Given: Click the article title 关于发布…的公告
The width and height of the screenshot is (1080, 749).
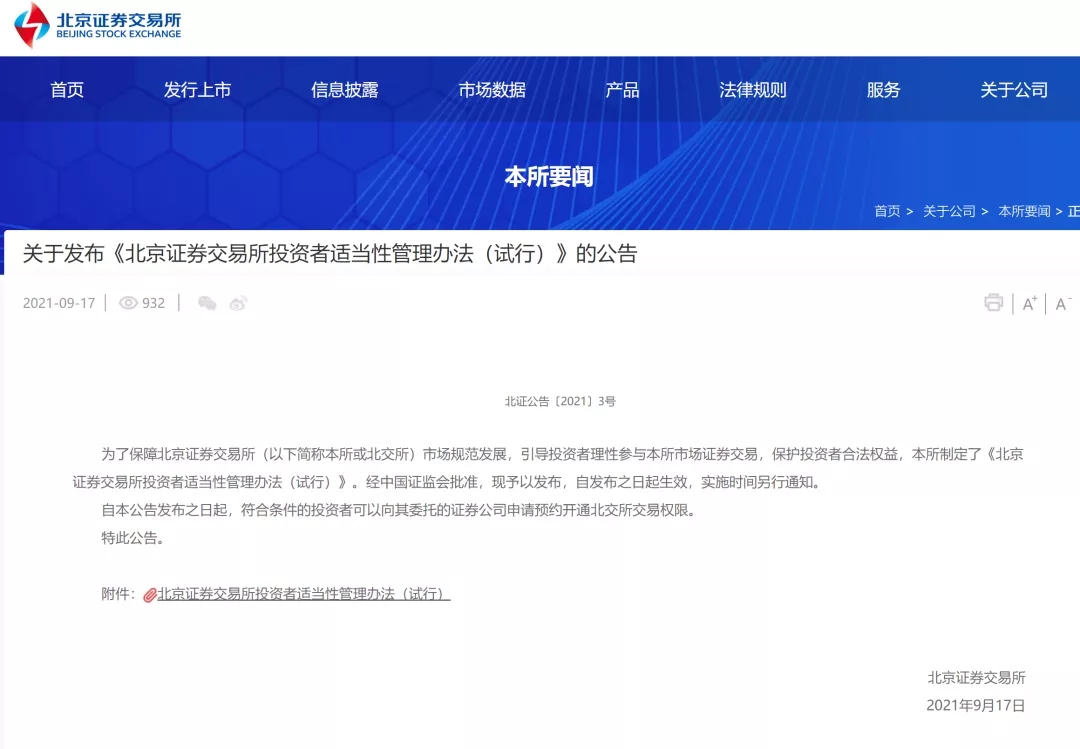Looking at the screenshot, I should pyautogui.click(x=330, y=254).
